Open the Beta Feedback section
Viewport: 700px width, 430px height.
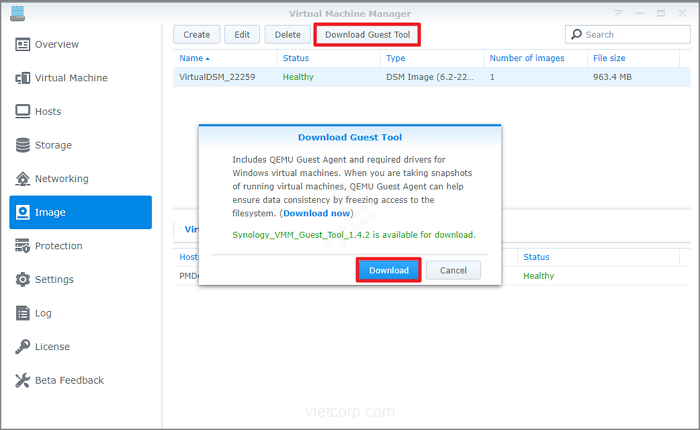pyautogui.click(x=68, y=380)
